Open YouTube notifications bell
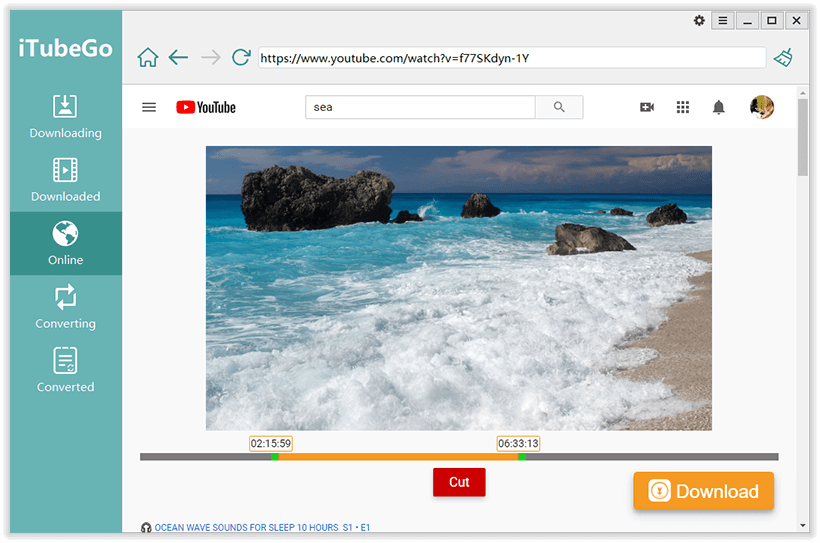Viewport: 820px width, 543px height. pos(718,107)
